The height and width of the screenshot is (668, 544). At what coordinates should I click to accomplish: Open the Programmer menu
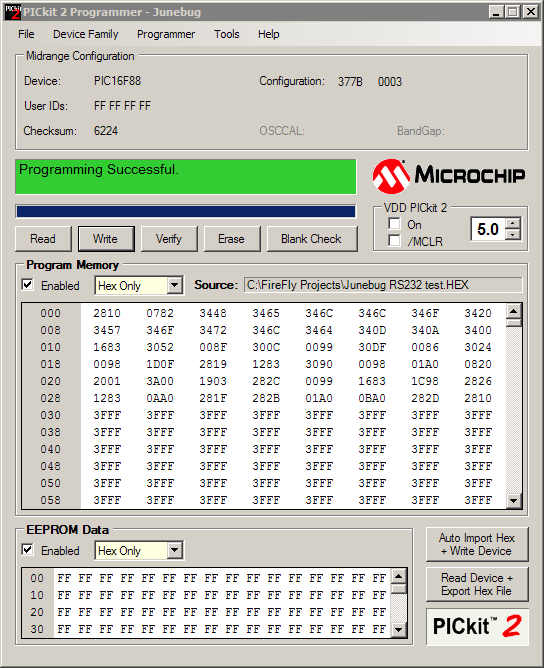(x=166, y=34)
